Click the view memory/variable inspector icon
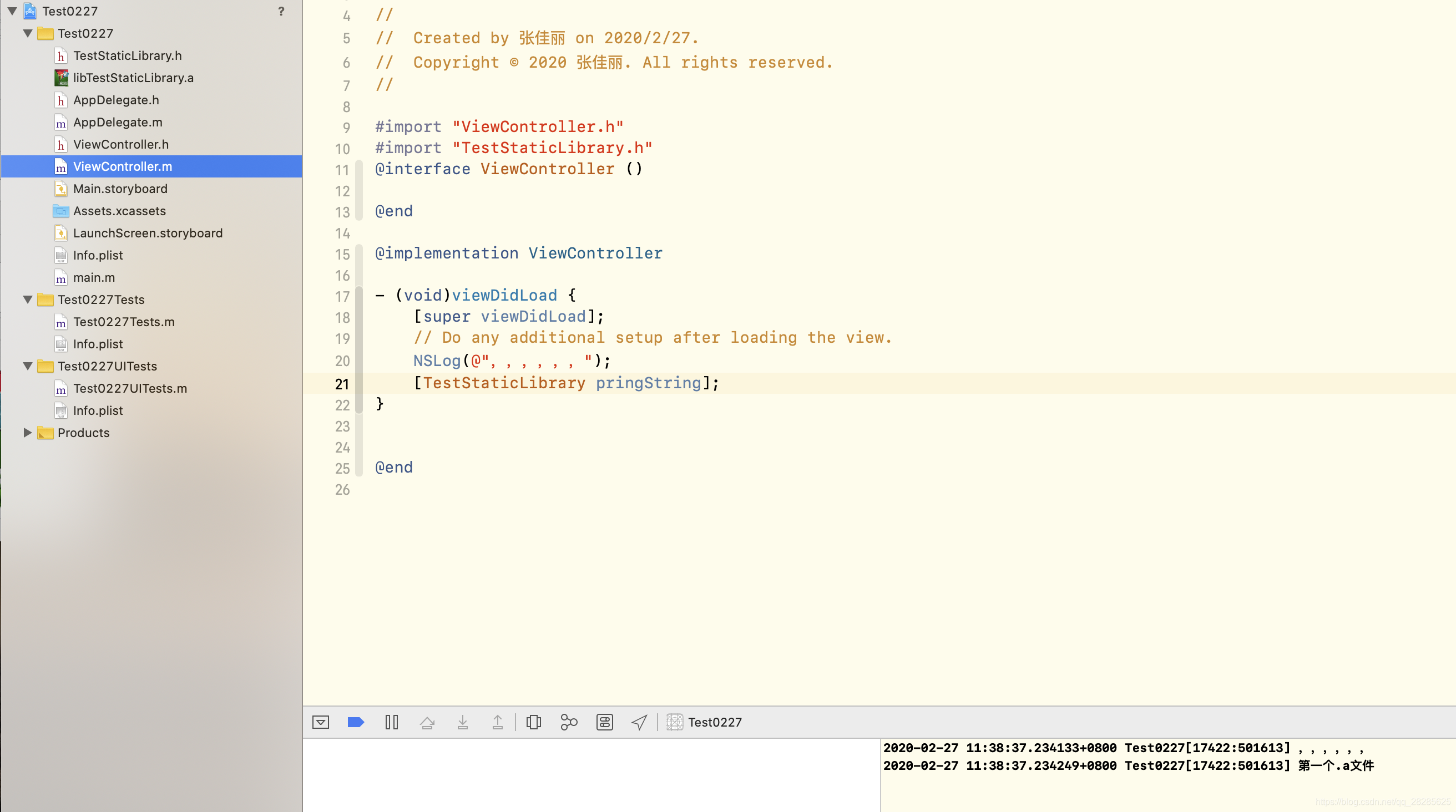Screen dimensions: 1456x812 coord(604,722)
